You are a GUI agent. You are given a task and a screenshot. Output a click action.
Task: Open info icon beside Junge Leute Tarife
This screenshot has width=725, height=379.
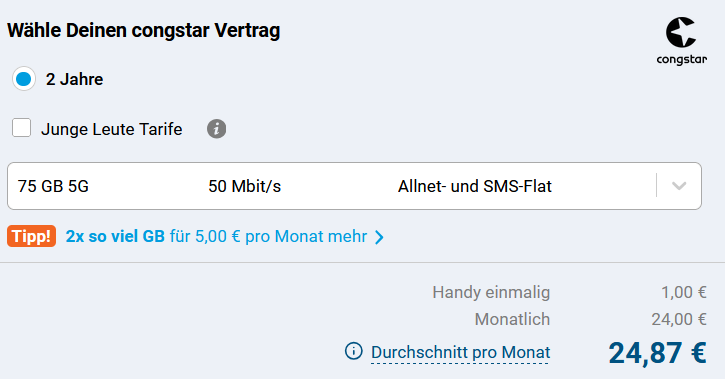tap(216, 129)
